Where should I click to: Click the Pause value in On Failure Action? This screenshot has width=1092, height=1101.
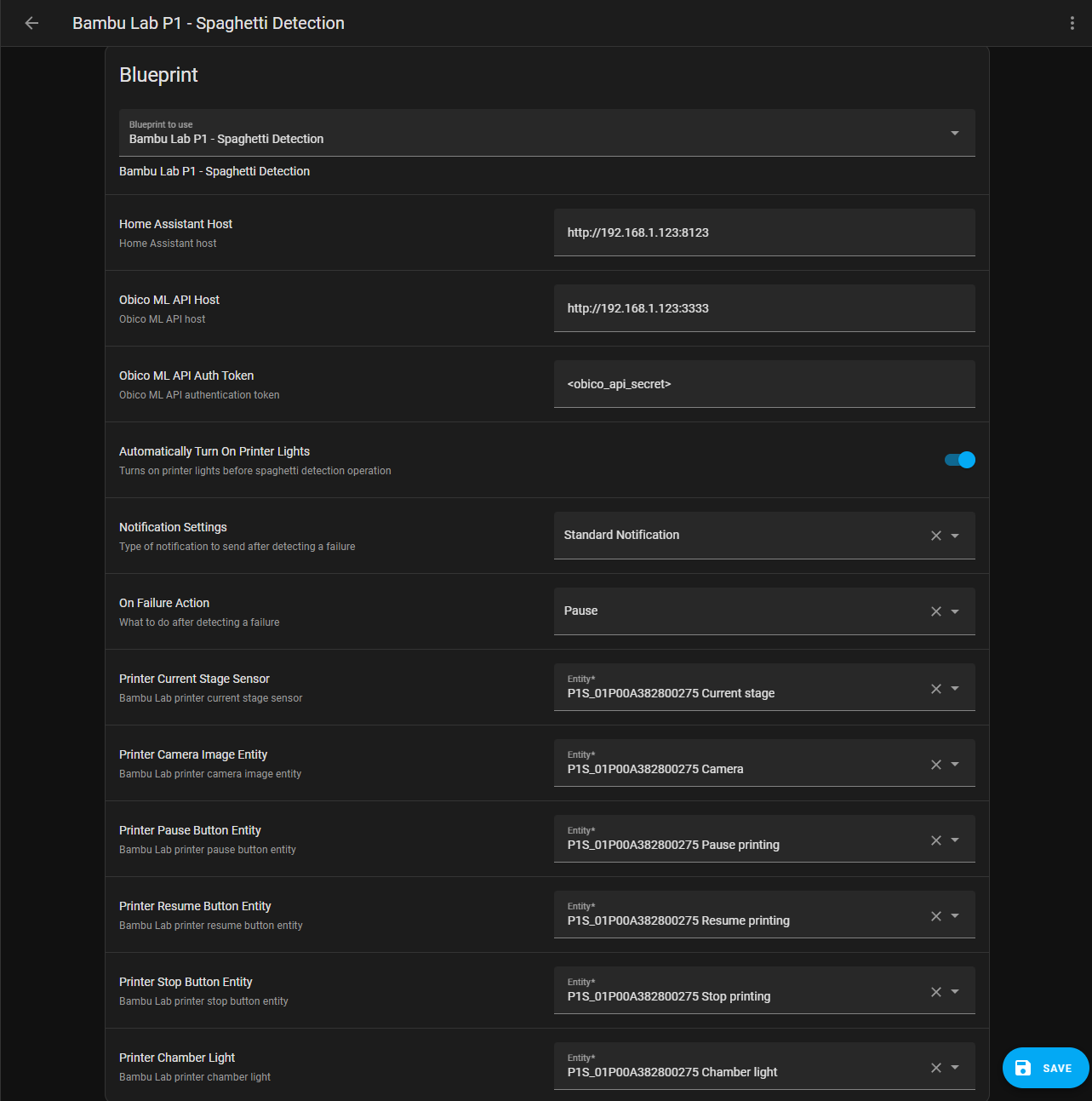(580, 611)
